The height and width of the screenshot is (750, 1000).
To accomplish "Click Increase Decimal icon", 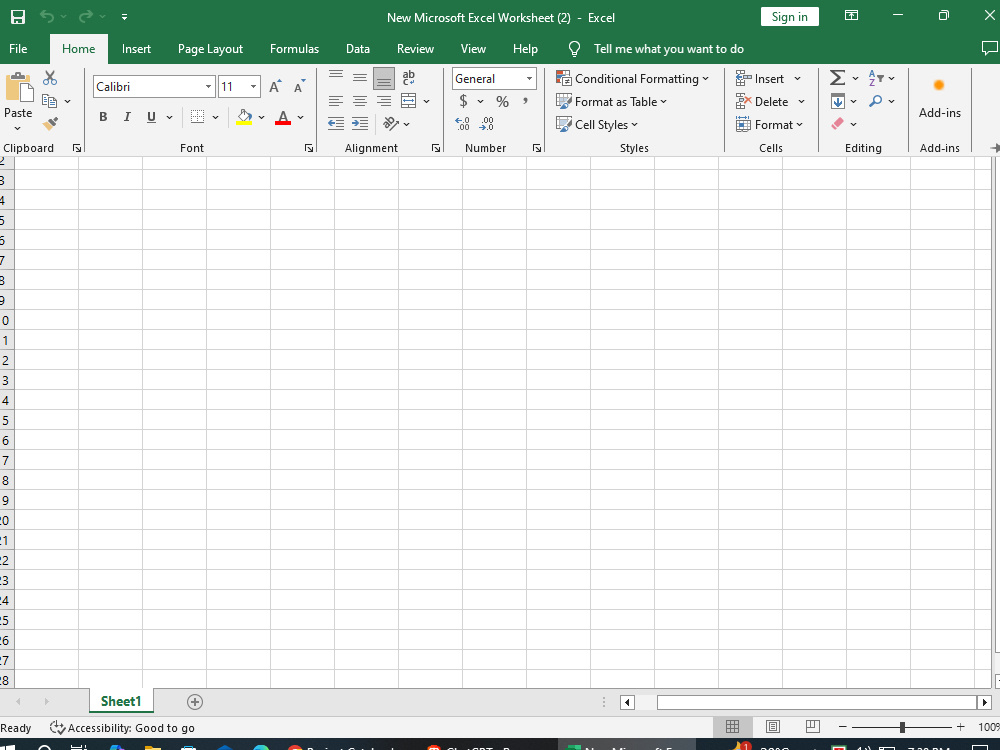I will [x=462, y=124].
